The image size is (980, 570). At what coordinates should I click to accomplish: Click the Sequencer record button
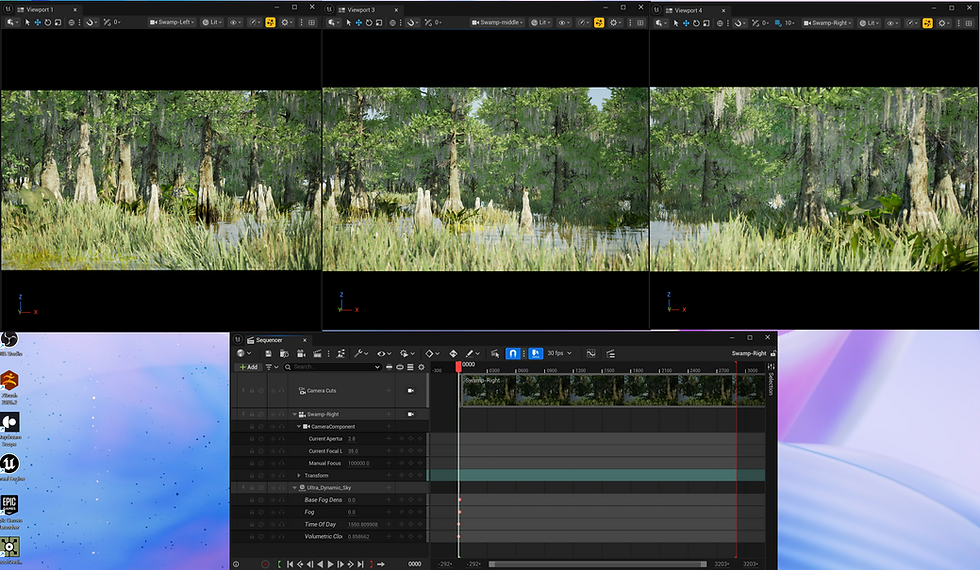(265, 564)
